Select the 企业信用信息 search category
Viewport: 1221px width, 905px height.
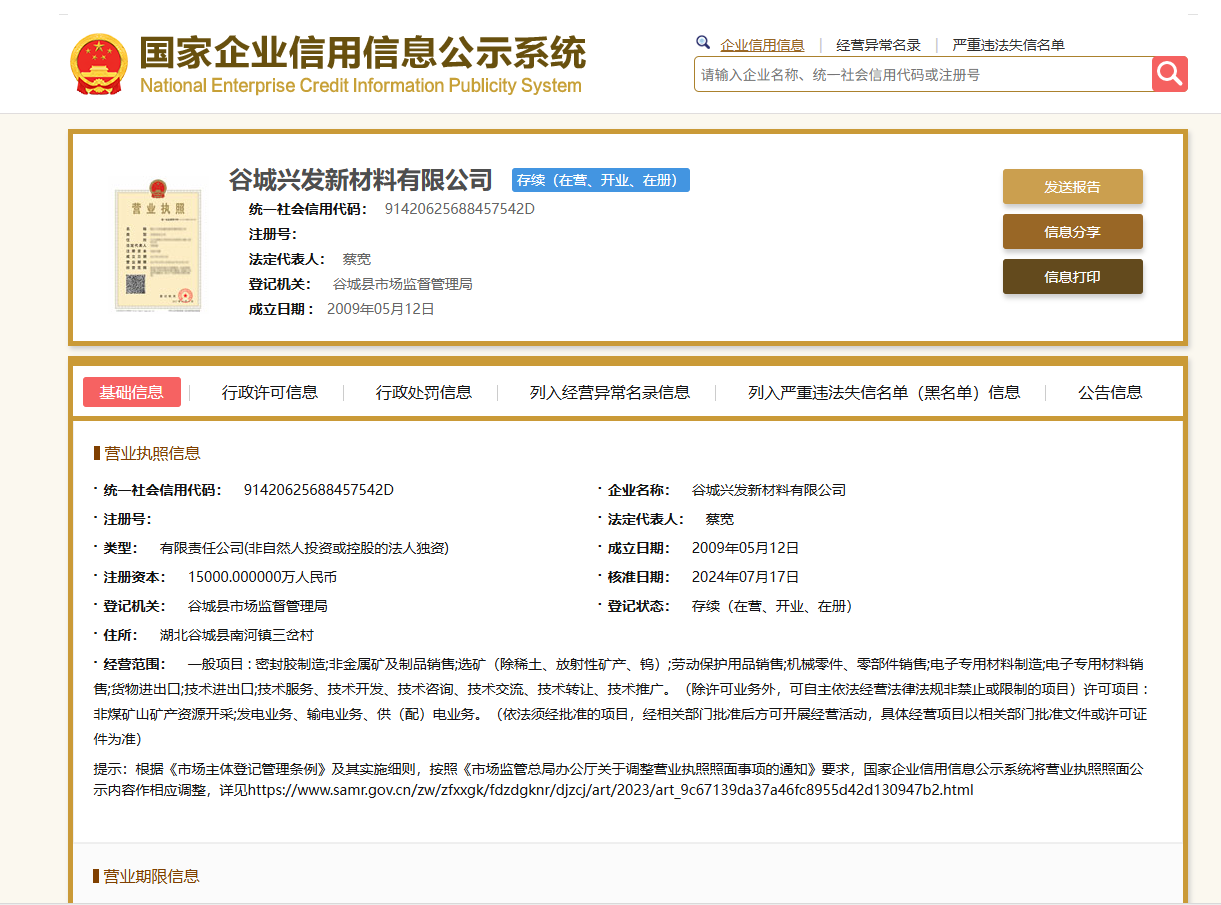coord(762,45)
